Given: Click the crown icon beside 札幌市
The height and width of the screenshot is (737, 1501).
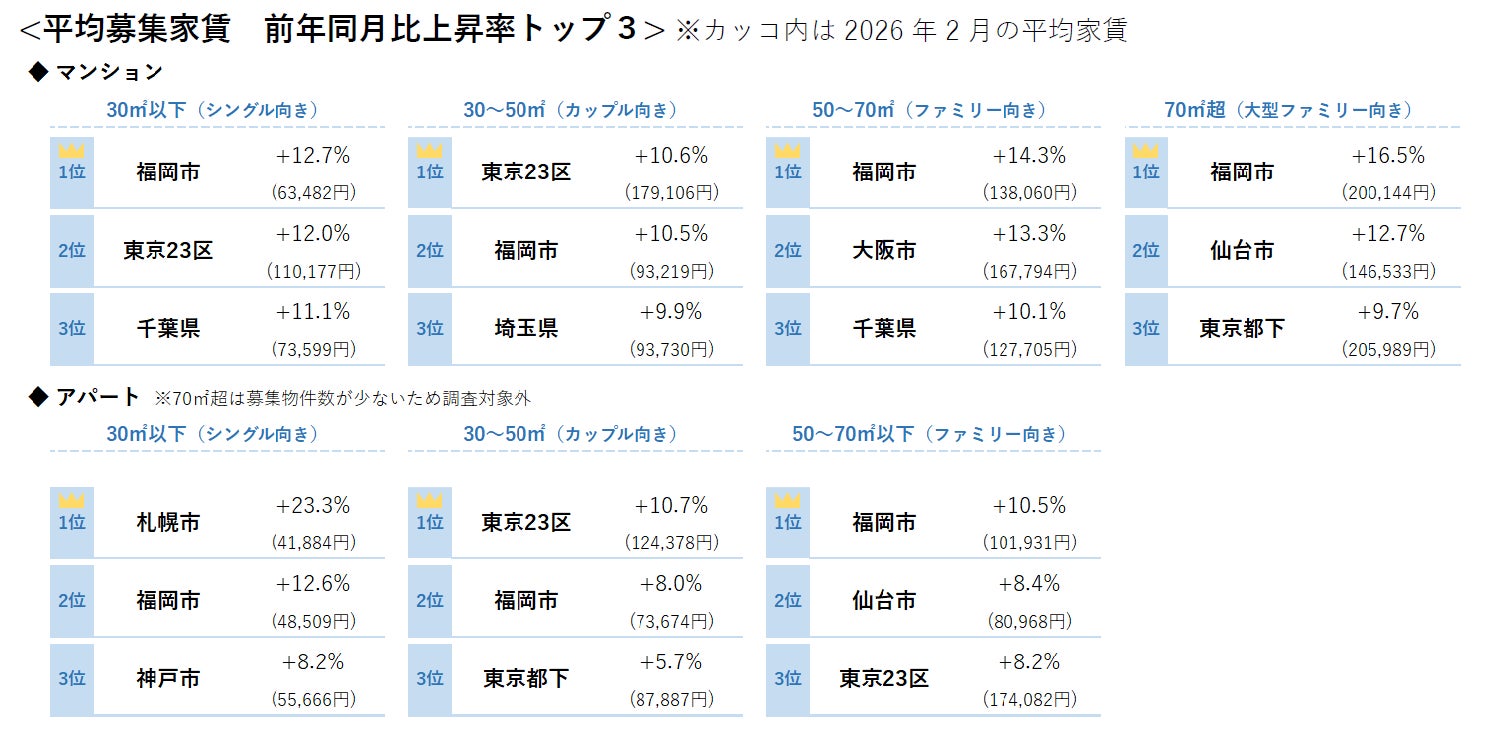Looking at the screenshot, I should coord(72,501).
